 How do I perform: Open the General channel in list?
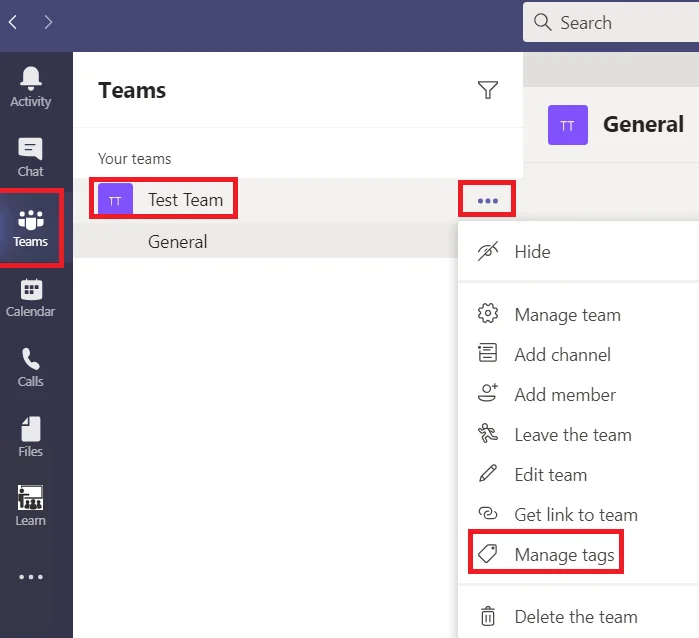coord(265,242)
